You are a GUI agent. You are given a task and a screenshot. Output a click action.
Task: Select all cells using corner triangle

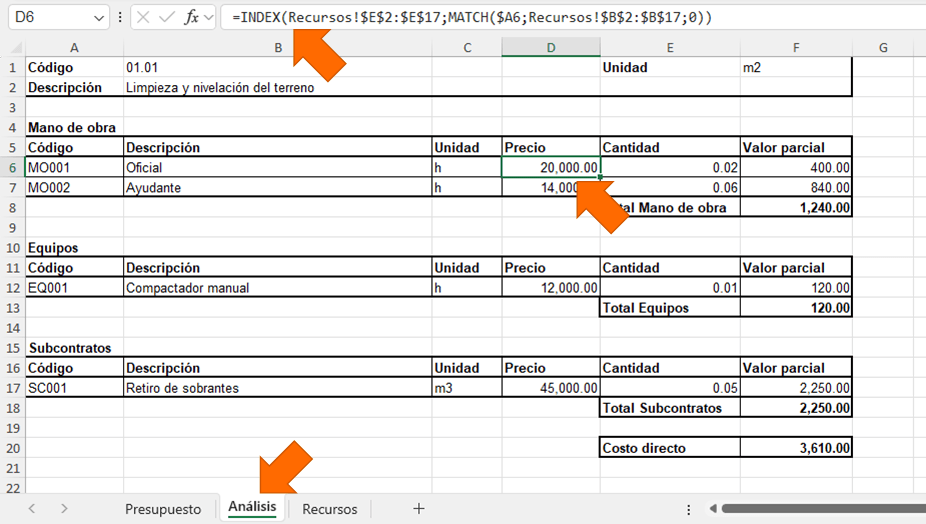[x=16, y=47]
